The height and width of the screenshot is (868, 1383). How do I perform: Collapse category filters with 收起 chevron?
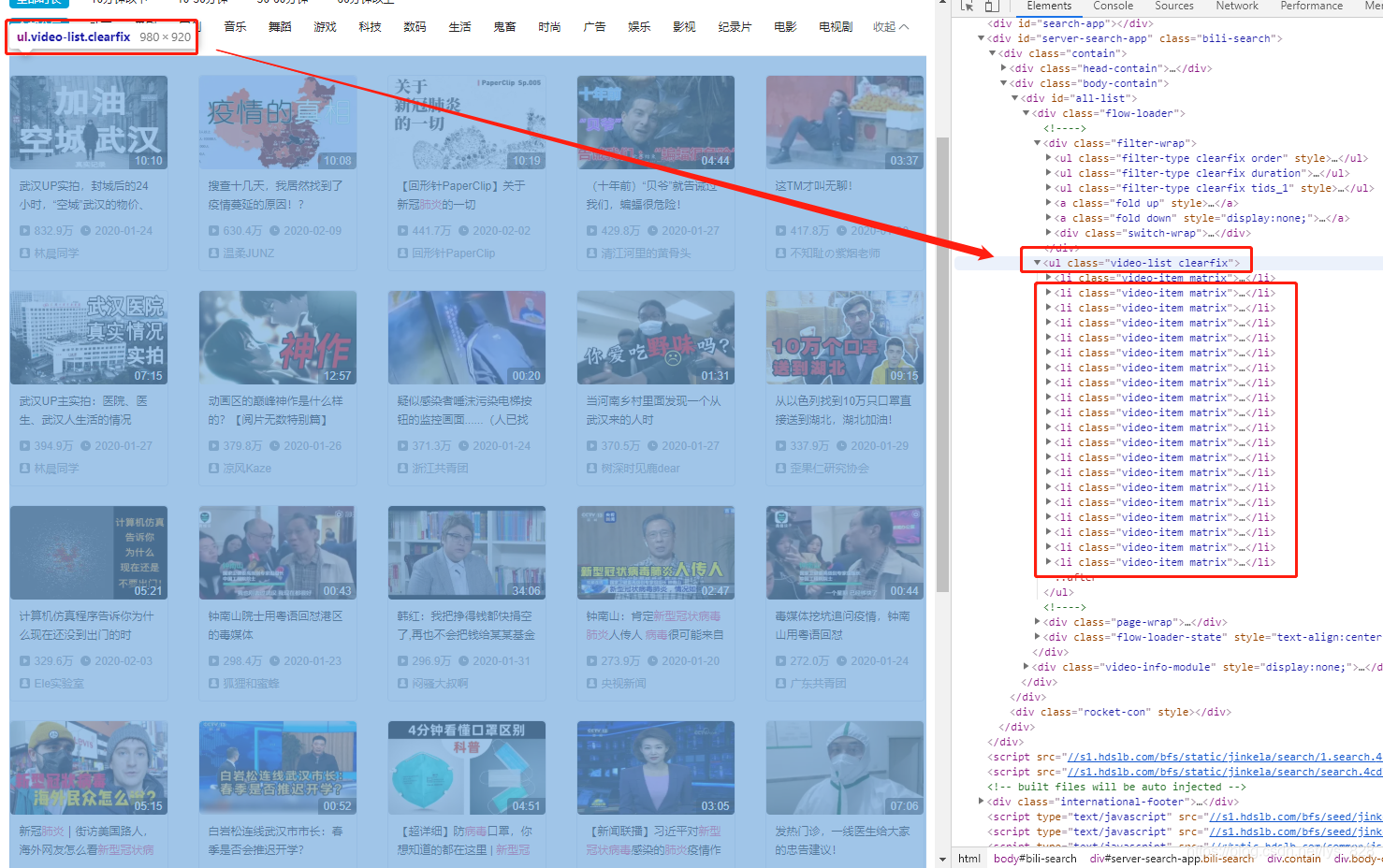(x=890, y=27)
